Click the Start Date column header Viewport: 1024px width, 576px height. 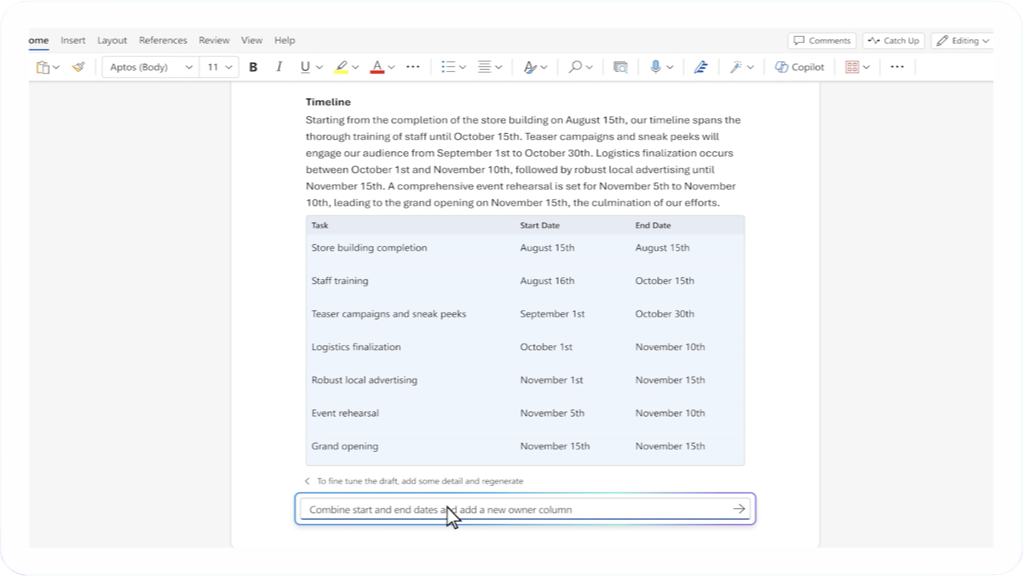(x=539, y=225)
